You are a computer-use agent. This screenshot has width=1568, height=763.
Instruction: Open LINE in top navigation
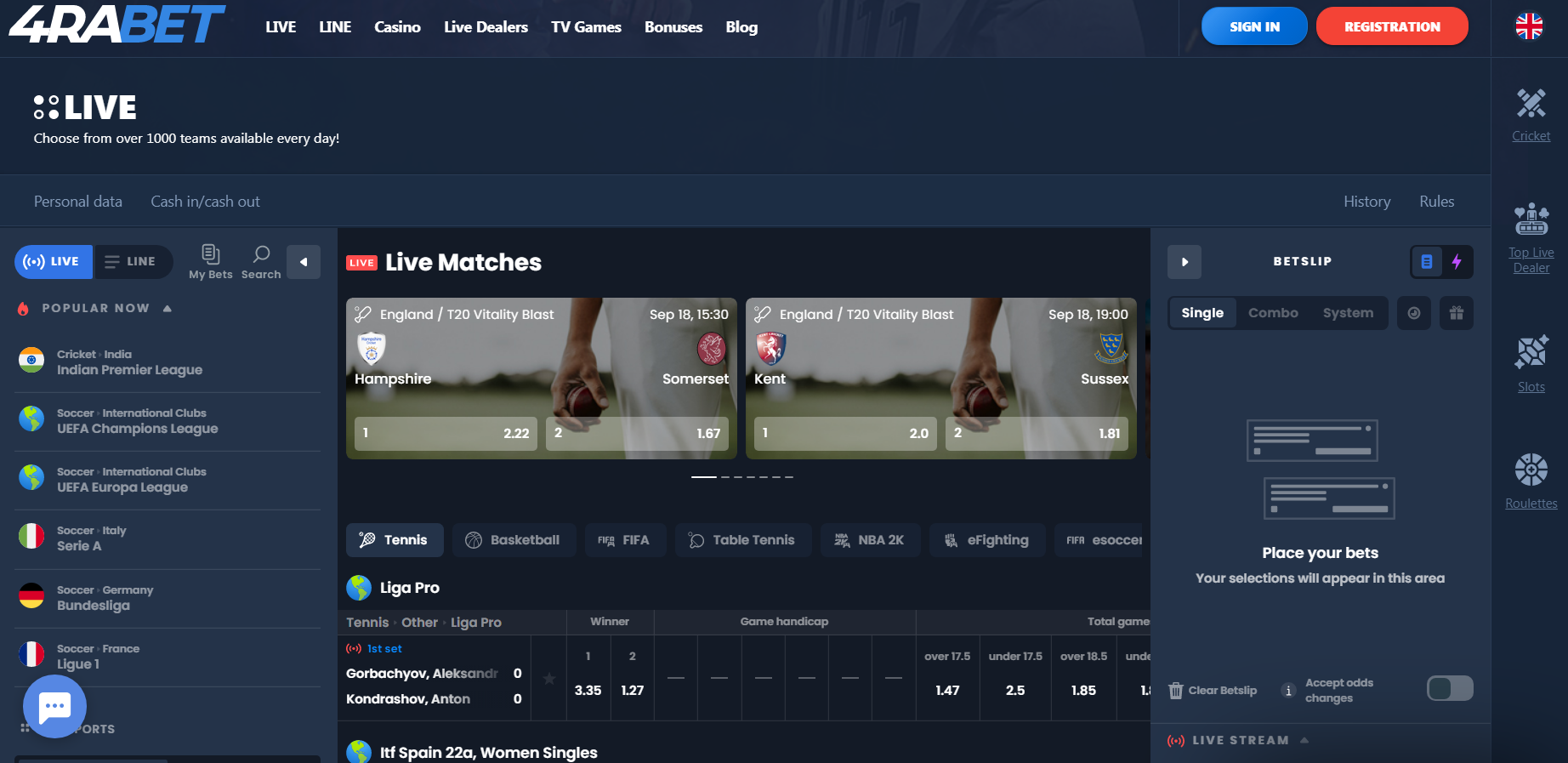[335, 27]
